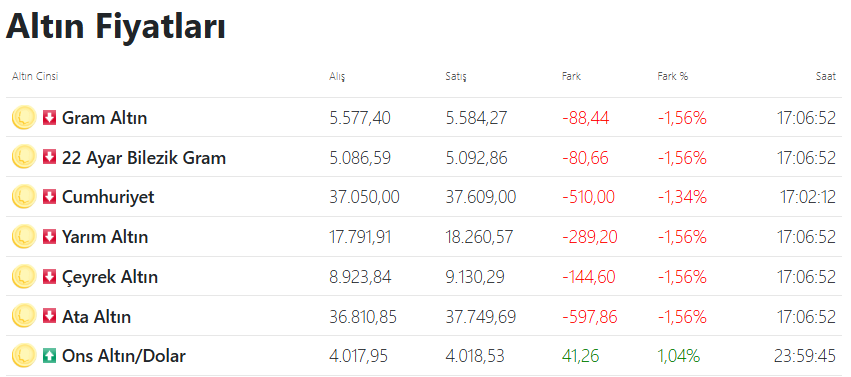Open the 22 Ayar Bilezik Gram link

tap(144, 158)
